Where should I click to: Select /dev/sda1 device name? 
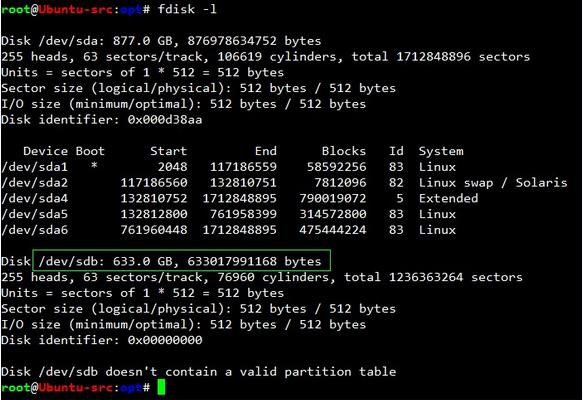click(35, 167)
